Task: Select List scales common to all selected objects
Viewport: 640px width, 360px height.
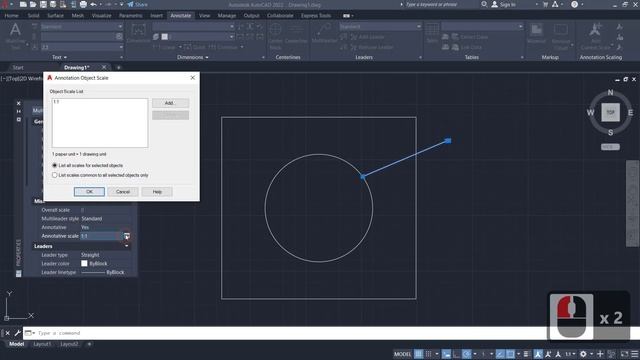Action: point(55,175)
